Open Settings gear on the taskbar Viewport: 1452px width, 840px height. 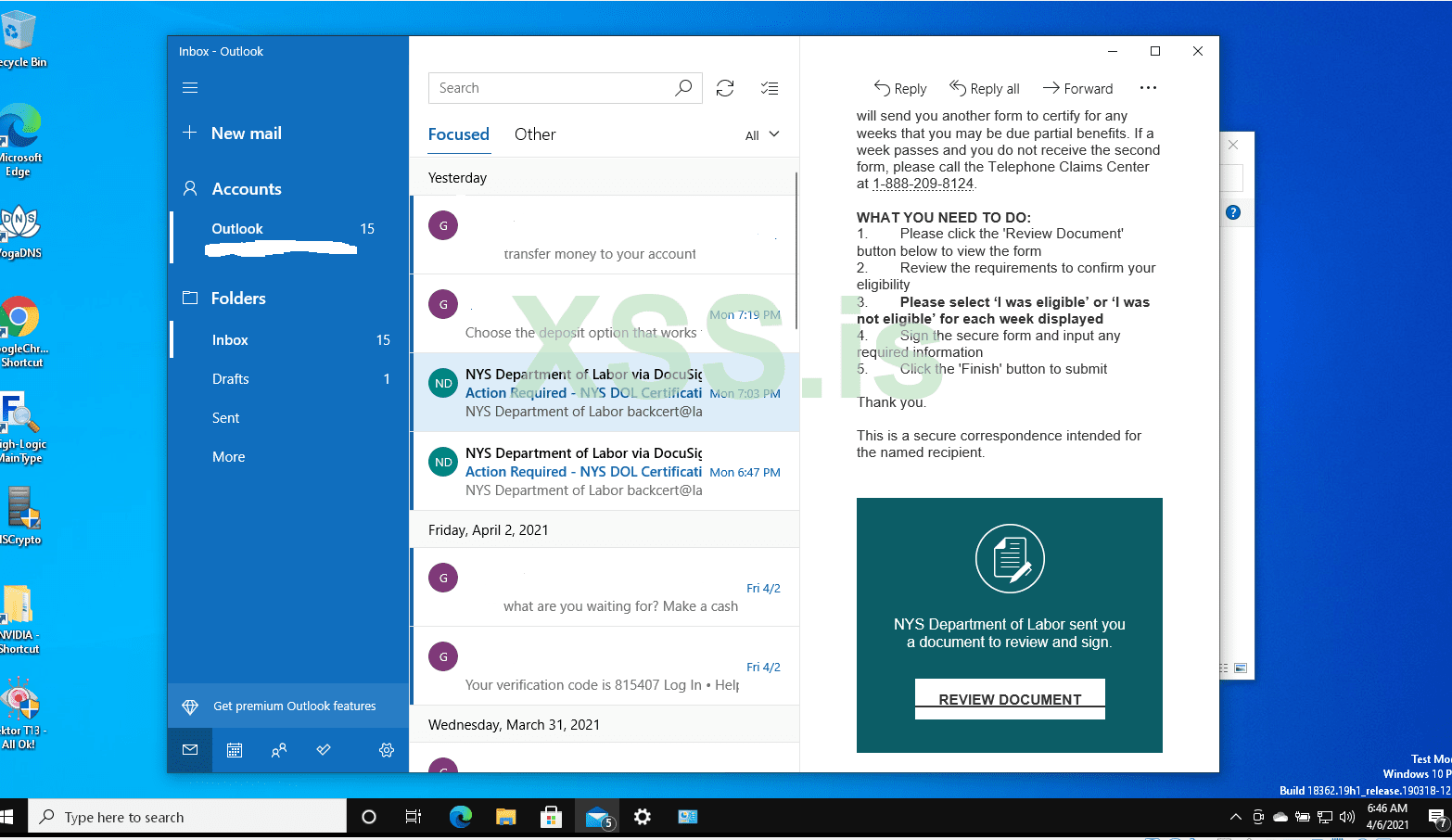643,817
